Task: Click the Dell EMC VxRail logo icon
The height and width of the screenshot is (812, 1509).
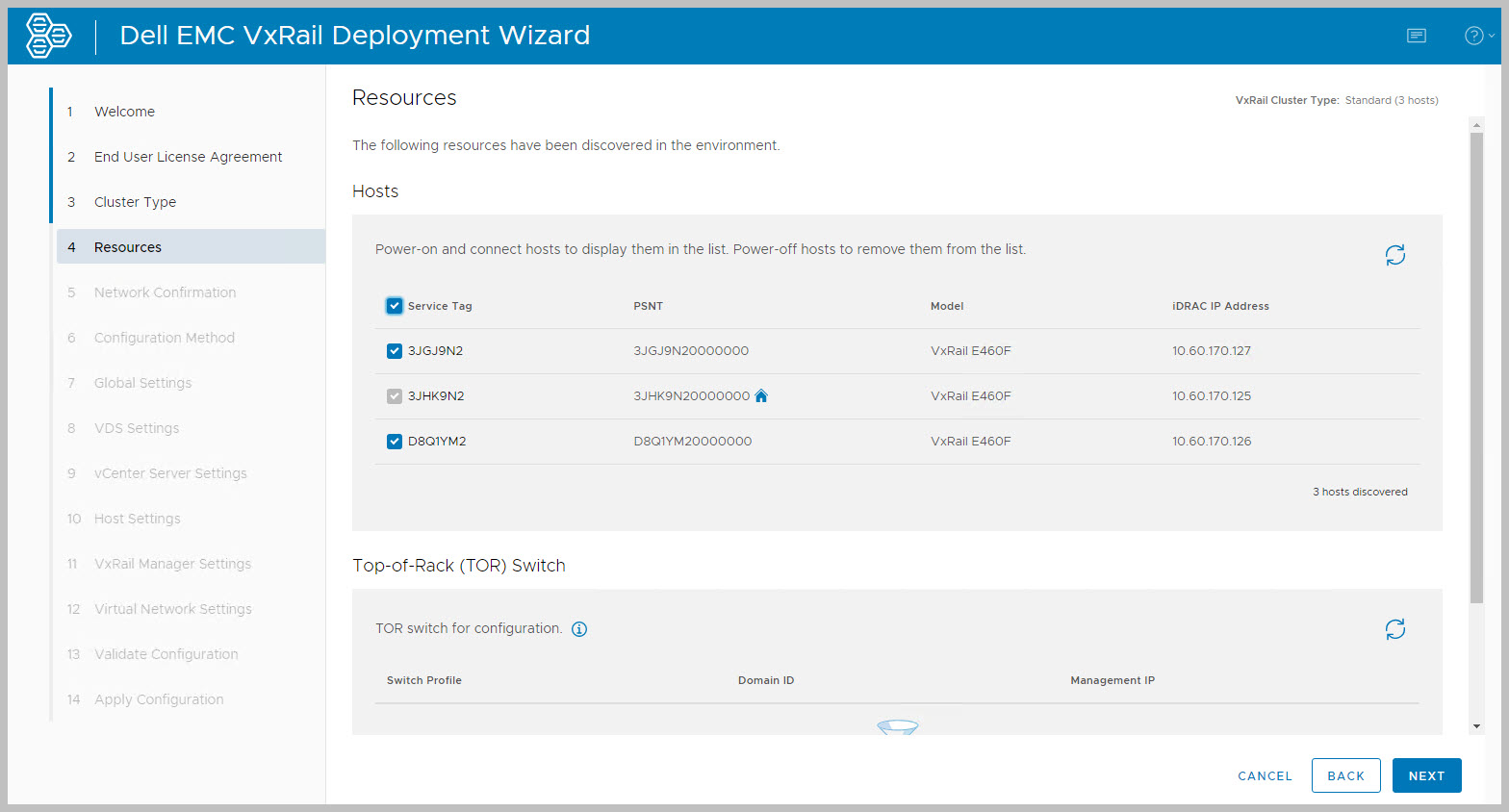Action: point(48,36)
